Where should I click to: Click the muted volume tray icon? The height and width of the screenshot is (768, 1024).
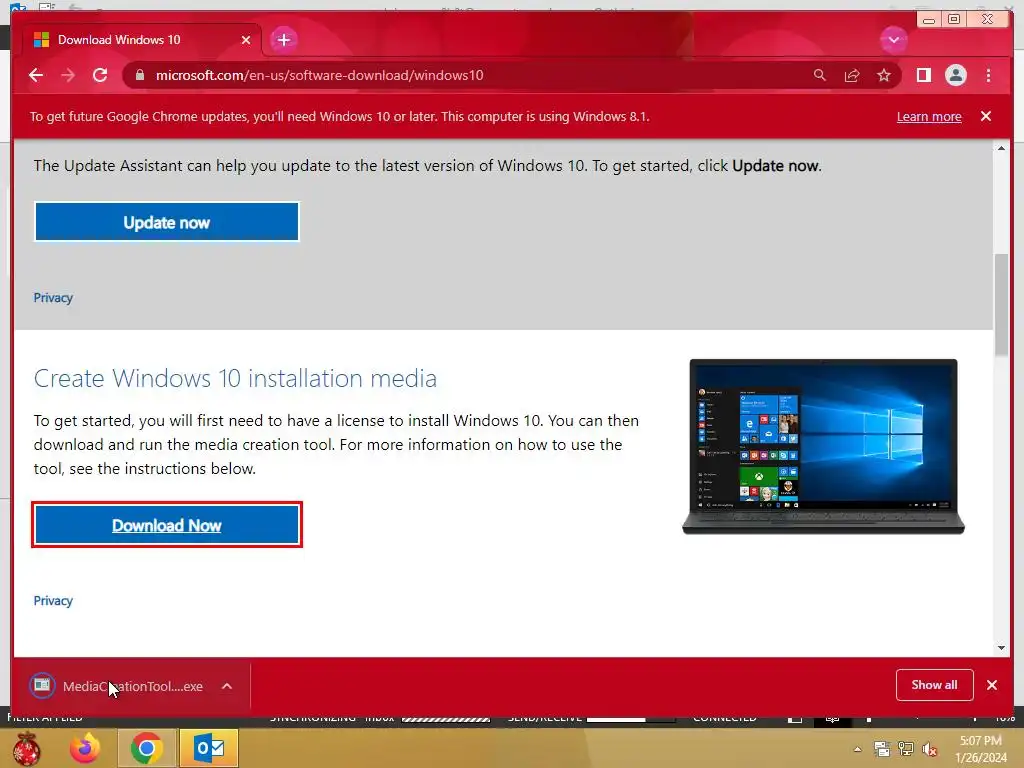coord(929,750)
